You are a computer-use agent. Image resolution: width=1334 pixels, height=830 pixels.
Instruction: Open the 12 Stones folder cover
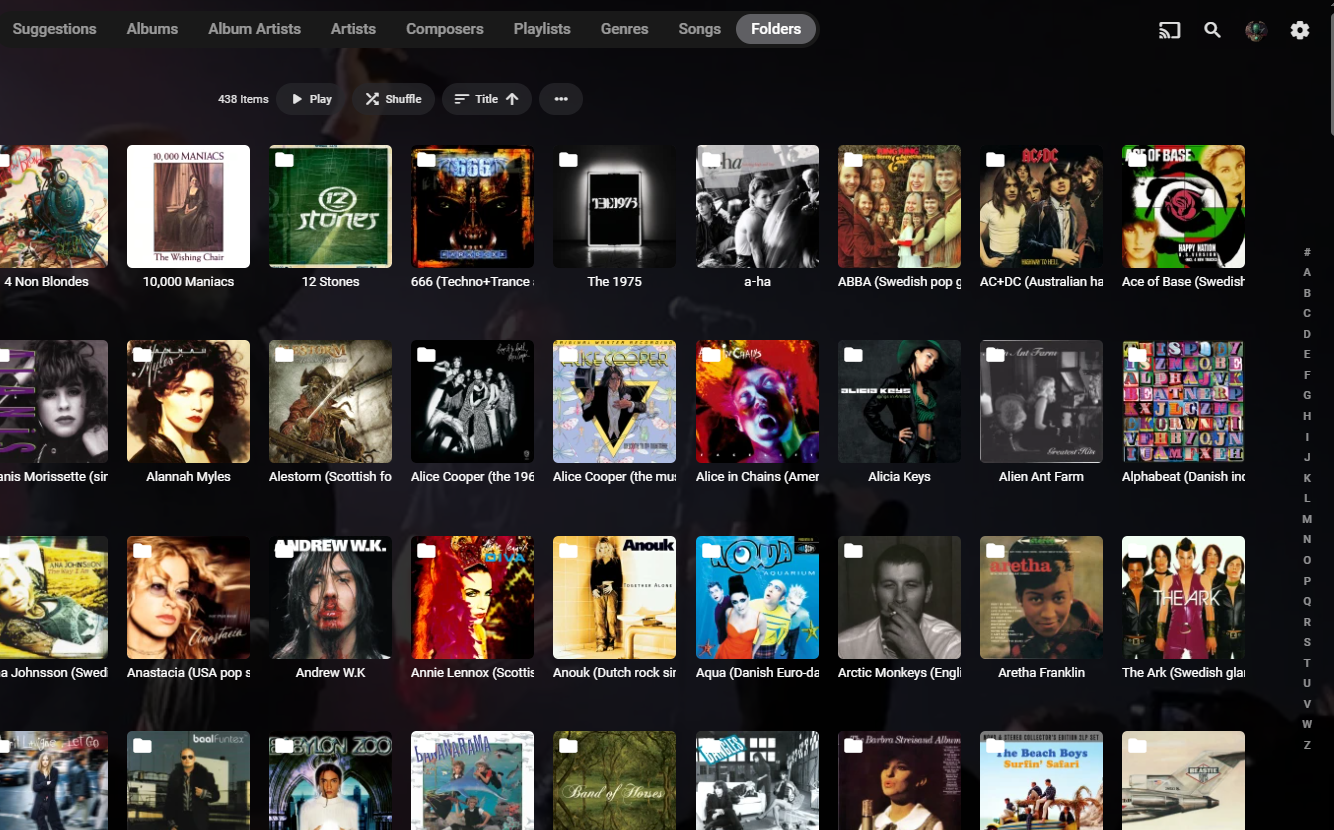pyautogui.click(x=330, y=206)
